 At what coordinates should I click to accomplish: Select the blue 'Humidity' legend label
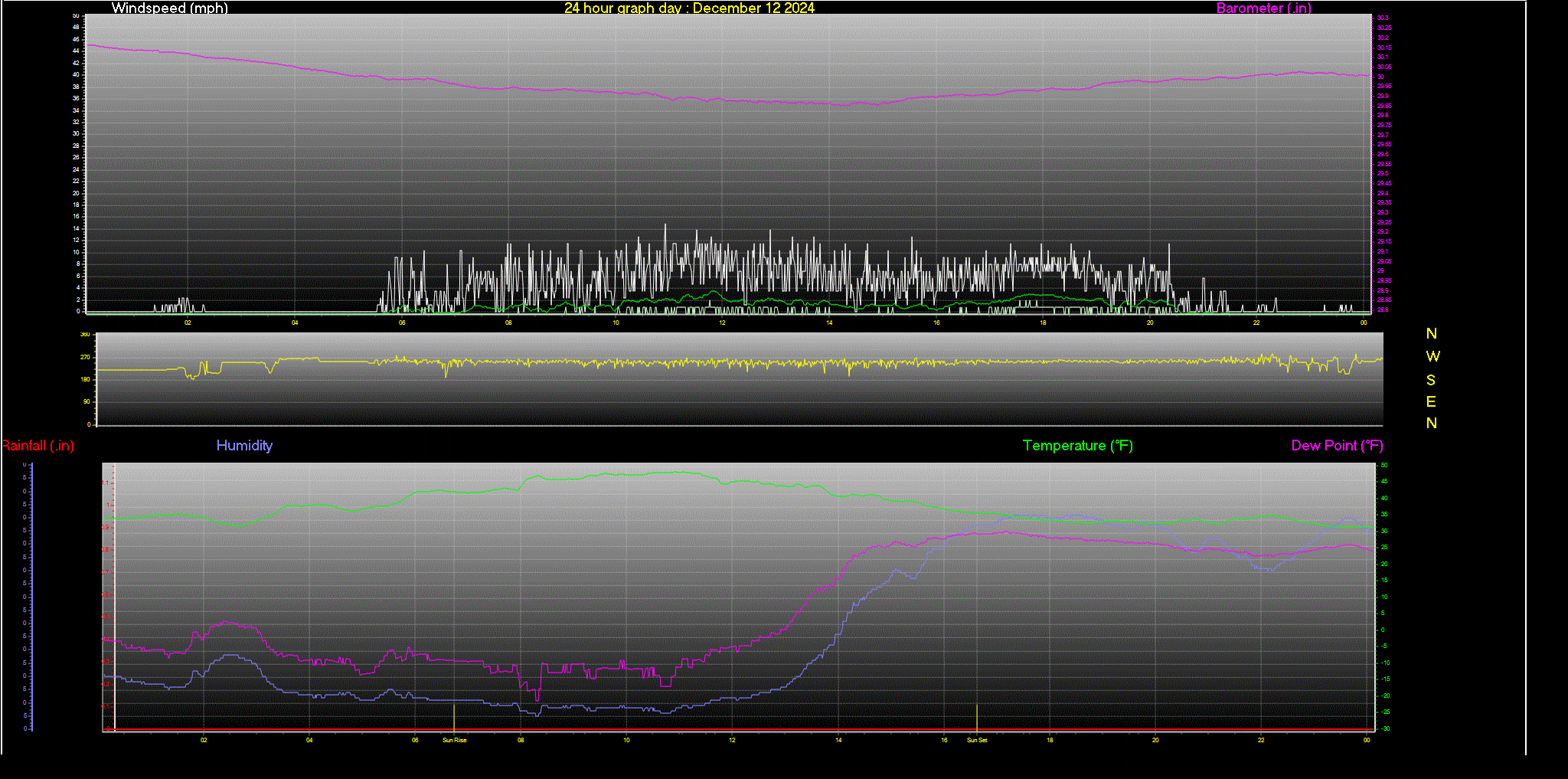[x=244, y=446]
